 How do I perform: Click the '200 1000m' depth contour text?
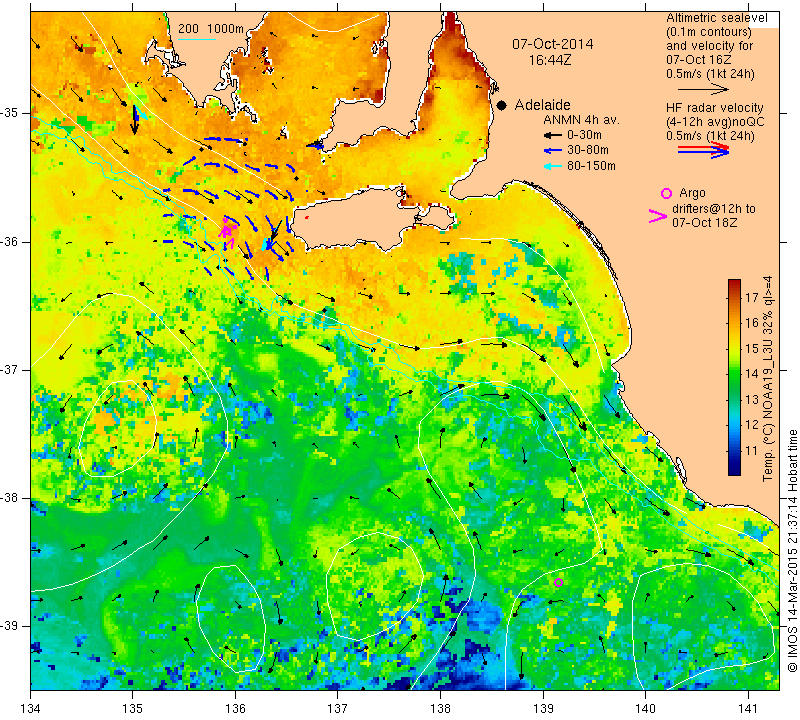pyautogui.click(x=211, y=29)
